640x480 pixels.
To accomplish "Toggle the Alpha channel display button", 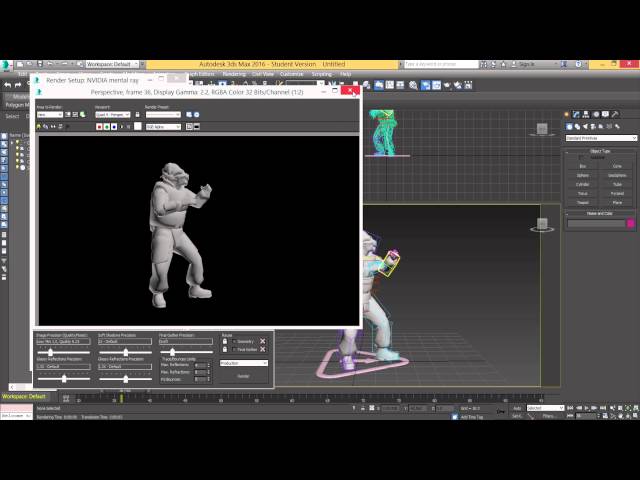I will (x=121, y=127).
